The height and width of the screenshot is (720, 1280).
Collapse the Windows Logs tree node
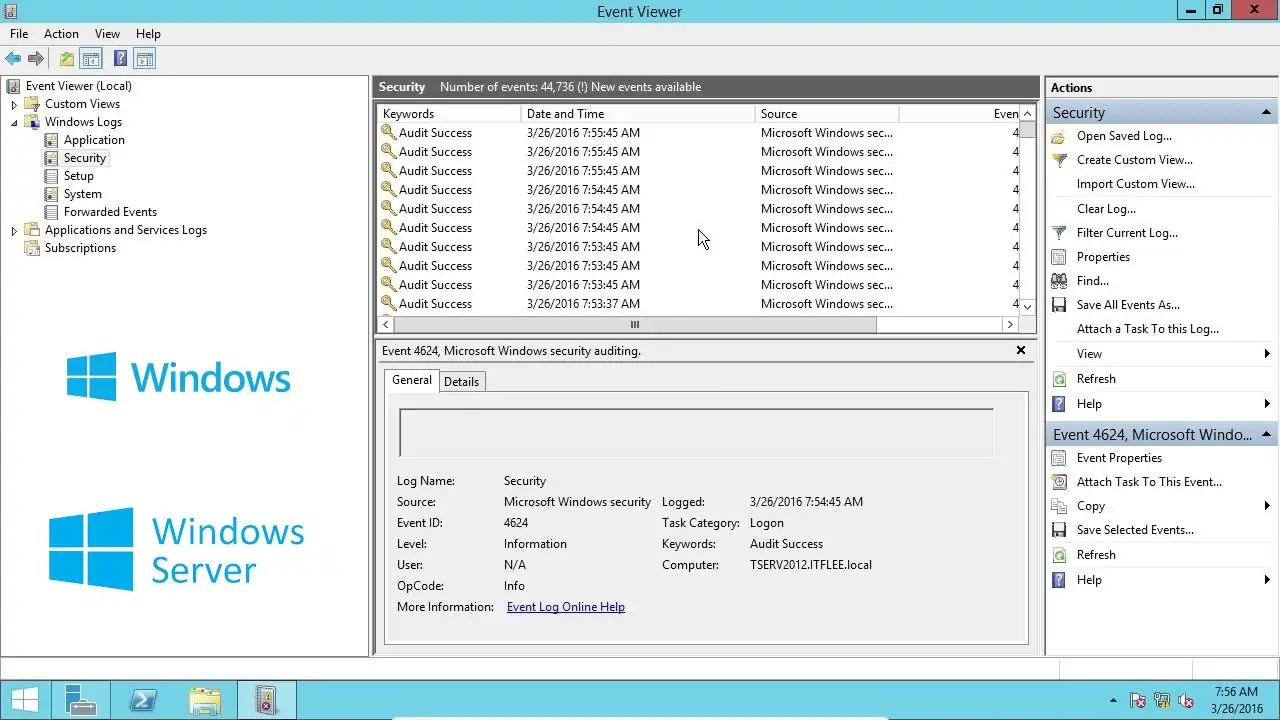coord(14,122)
